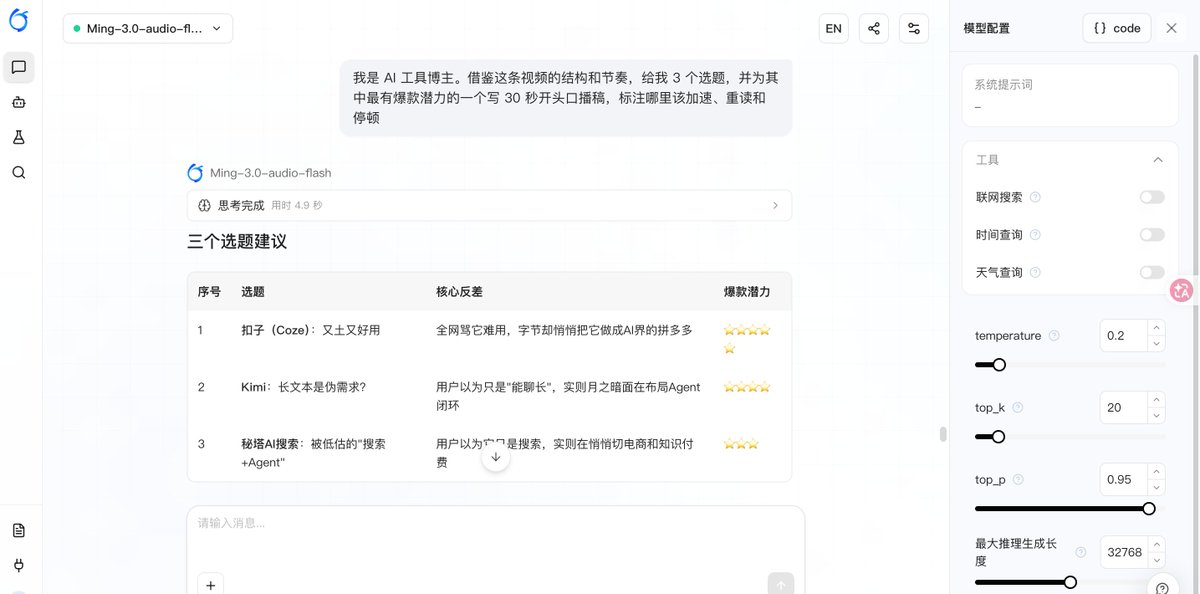Click the 核心反差 column header
The image size is (1200, 594).
pyautogui.click(x=460, y=292)
